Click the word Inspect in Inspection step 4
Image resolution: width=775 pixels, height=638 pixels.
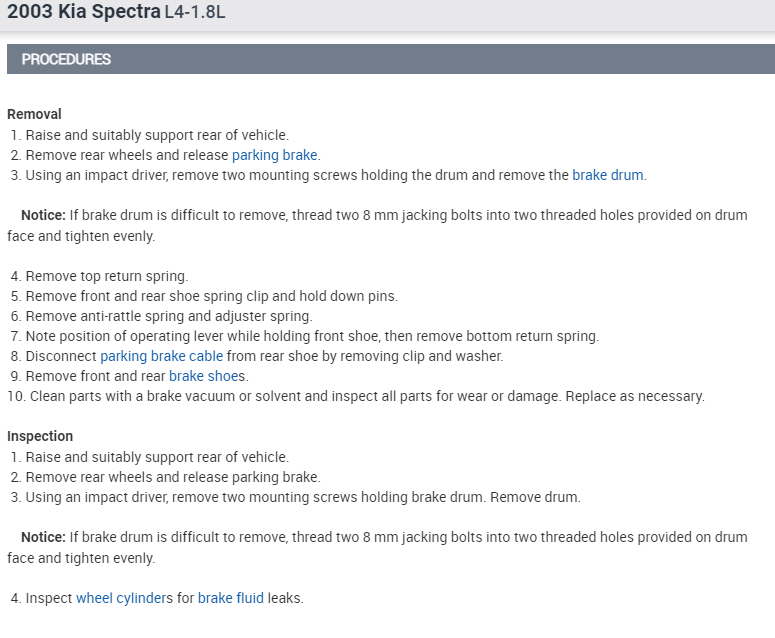click(48, 598)
